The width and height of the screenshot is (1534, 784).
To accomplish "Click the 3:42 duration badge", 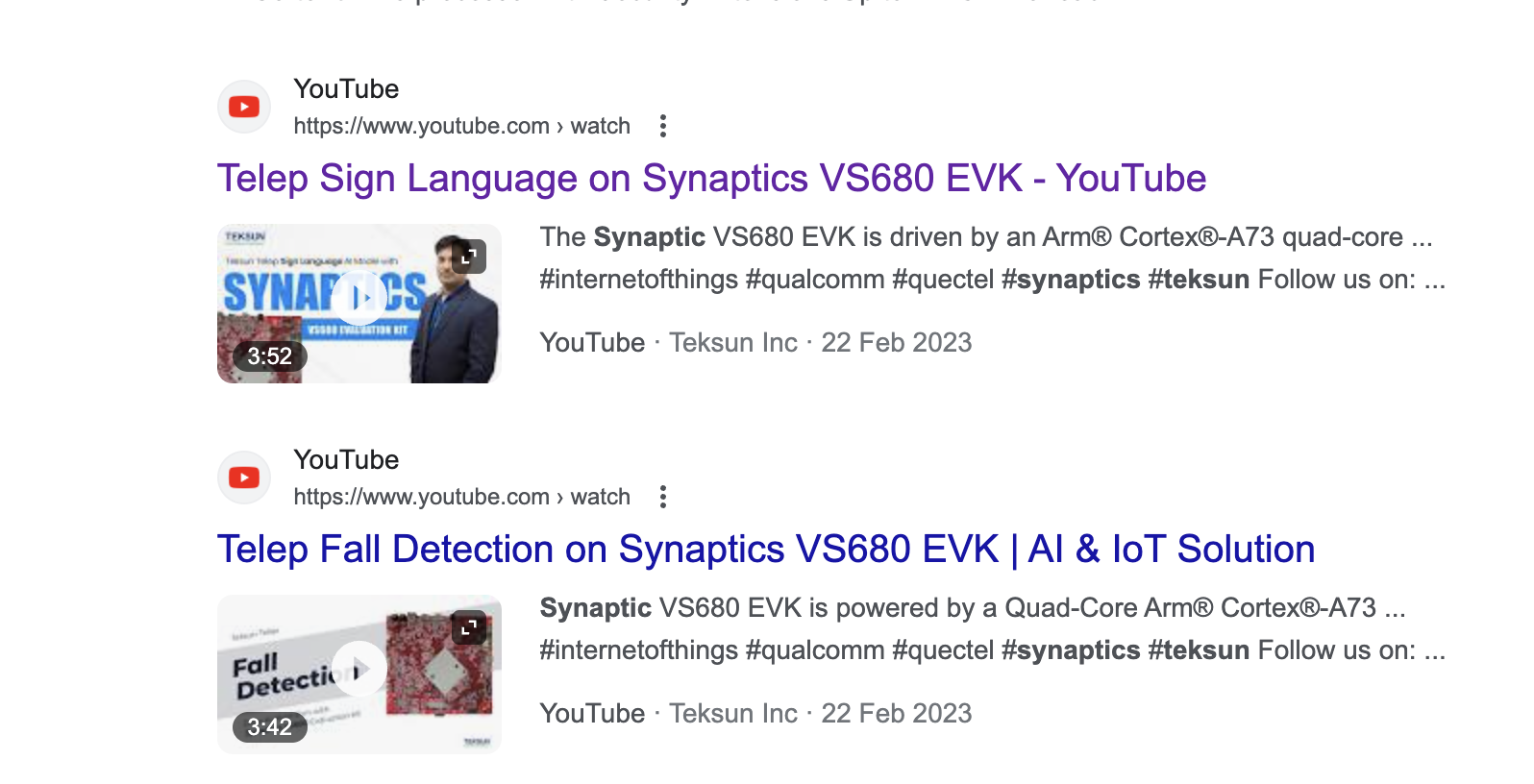I will [270, 727].
